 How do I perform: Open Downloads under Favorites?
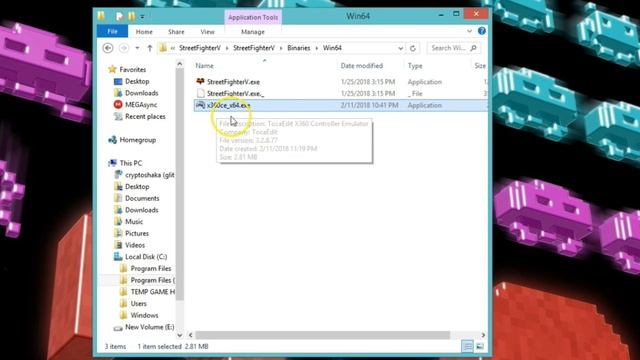coord(141,93)
